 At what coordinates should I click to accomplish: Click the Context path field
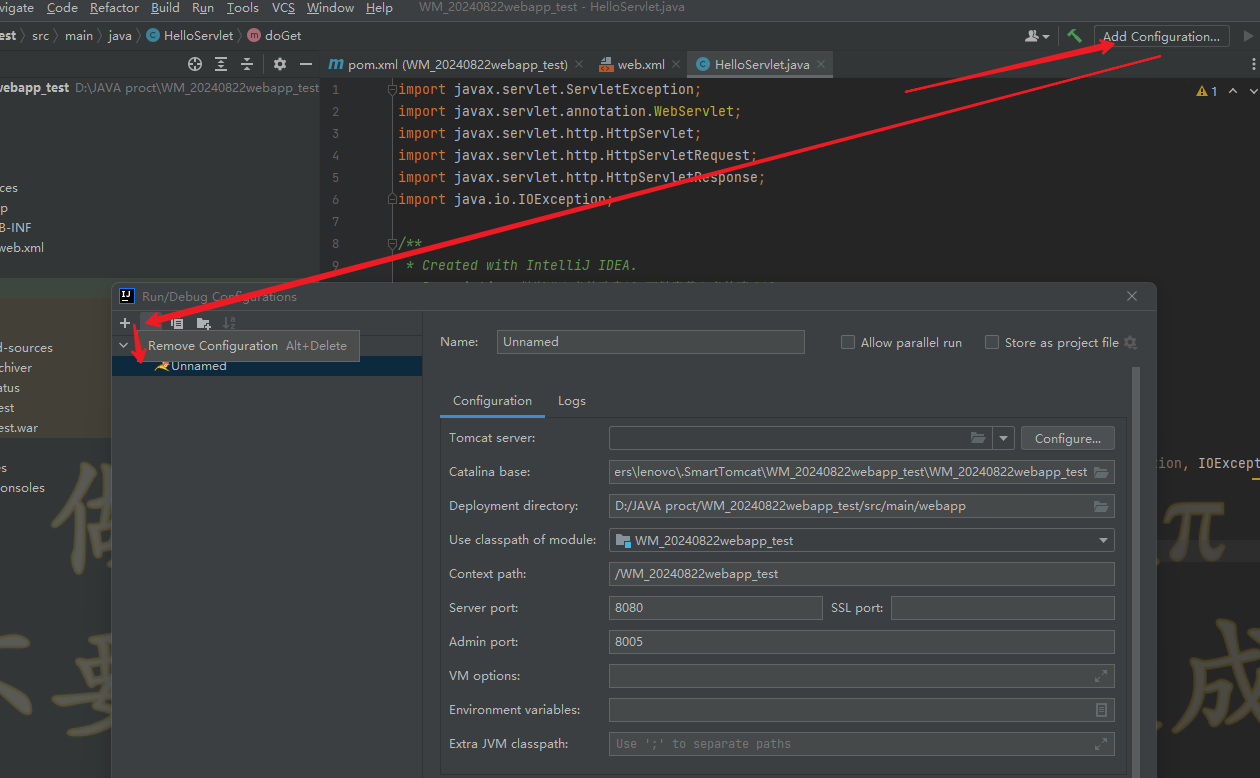[861, 574]
